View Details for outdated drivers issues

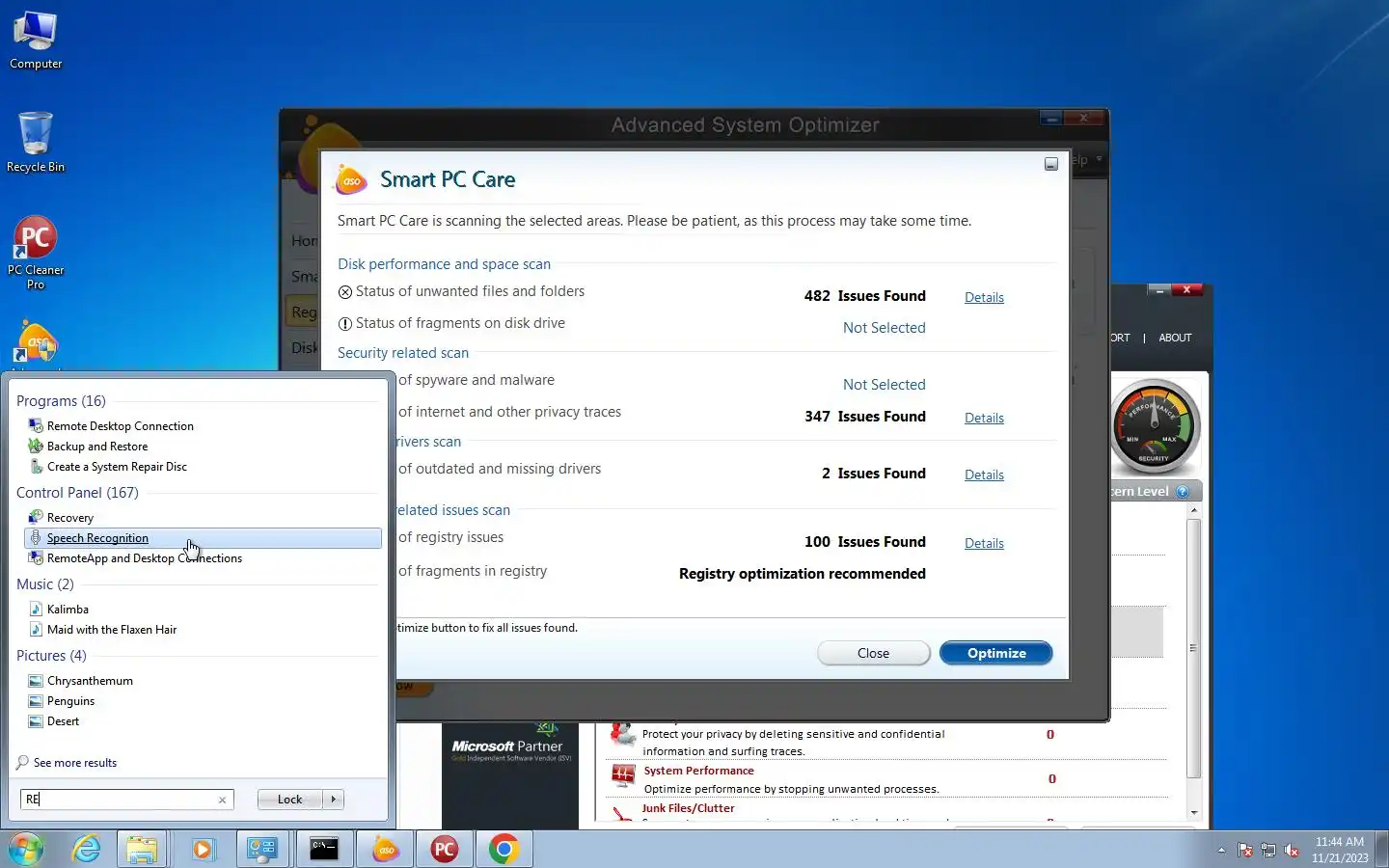coord(984,475)
